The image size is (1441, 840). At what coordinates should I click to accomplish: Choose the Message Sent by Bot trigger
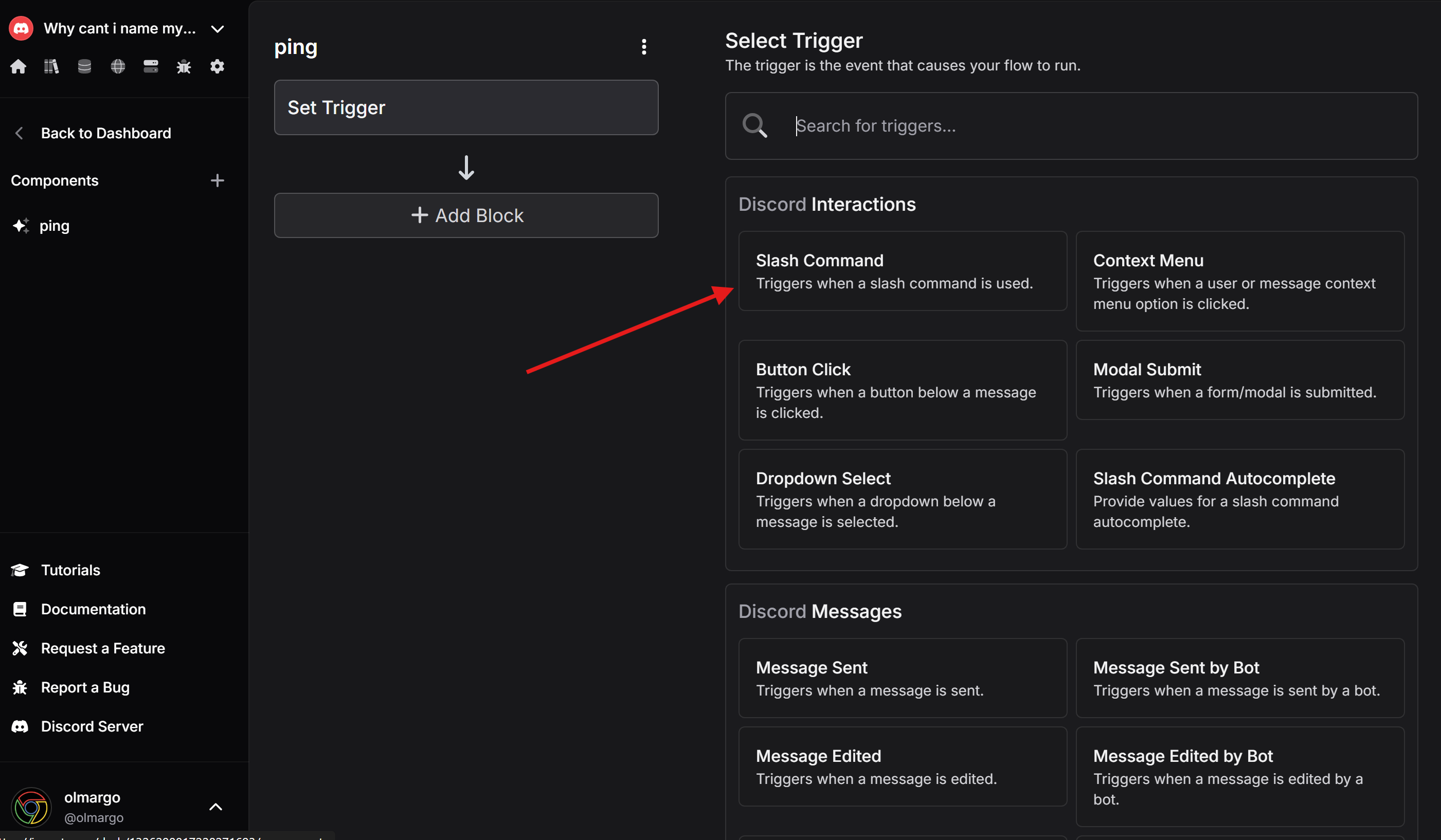(1240, 678)
